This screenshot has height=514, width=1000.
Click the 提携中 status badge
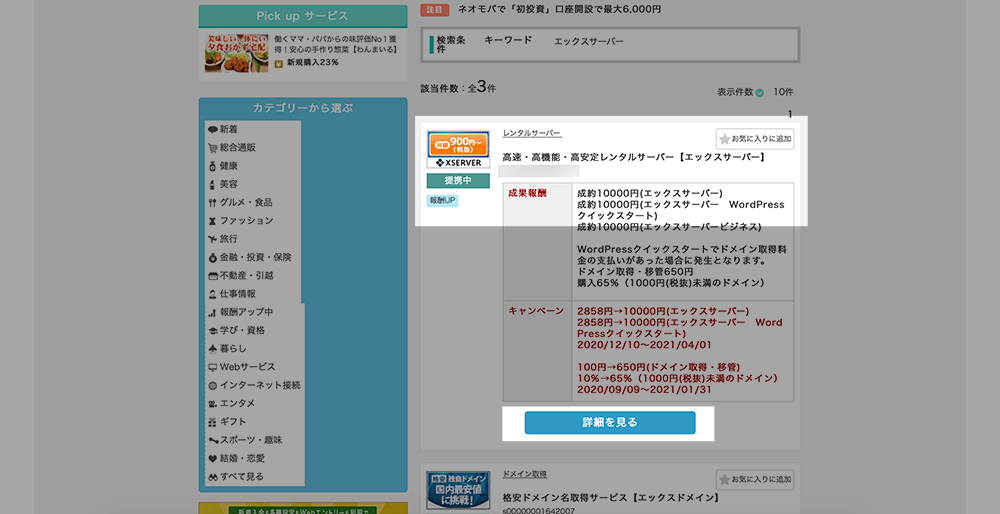458,180
